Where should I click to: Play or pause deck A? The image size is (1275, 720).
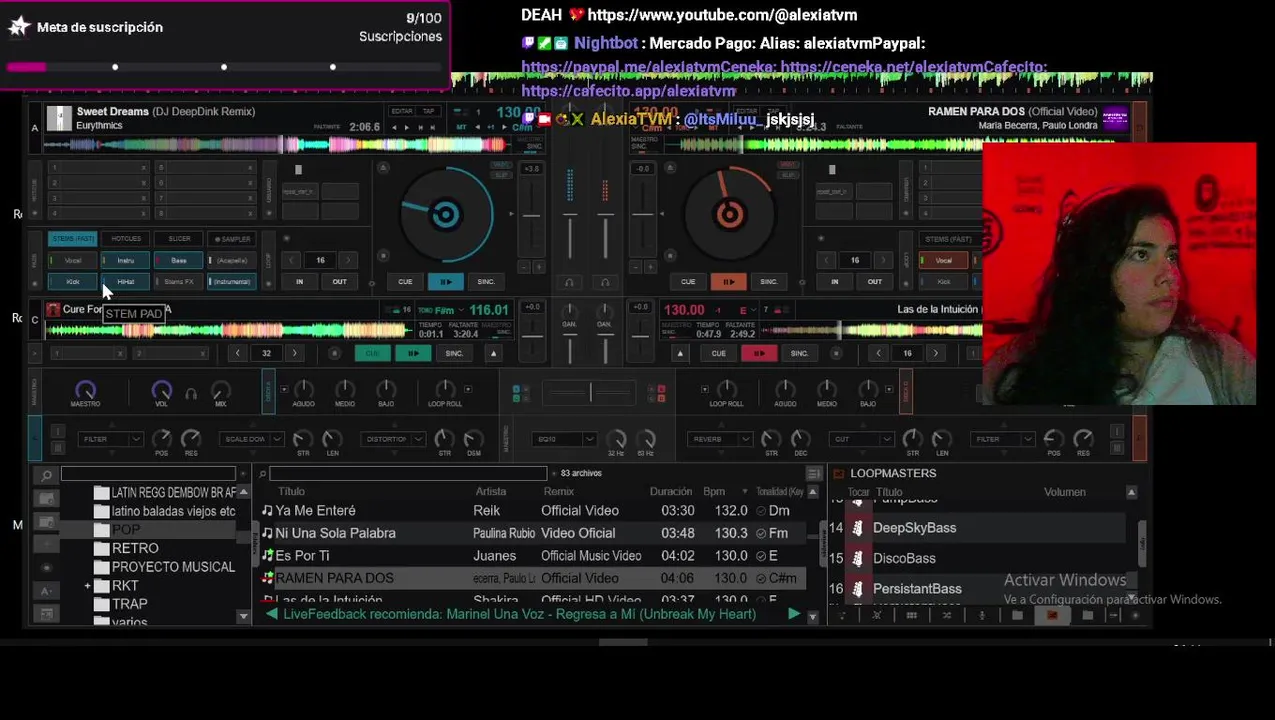tap(445, 282)
